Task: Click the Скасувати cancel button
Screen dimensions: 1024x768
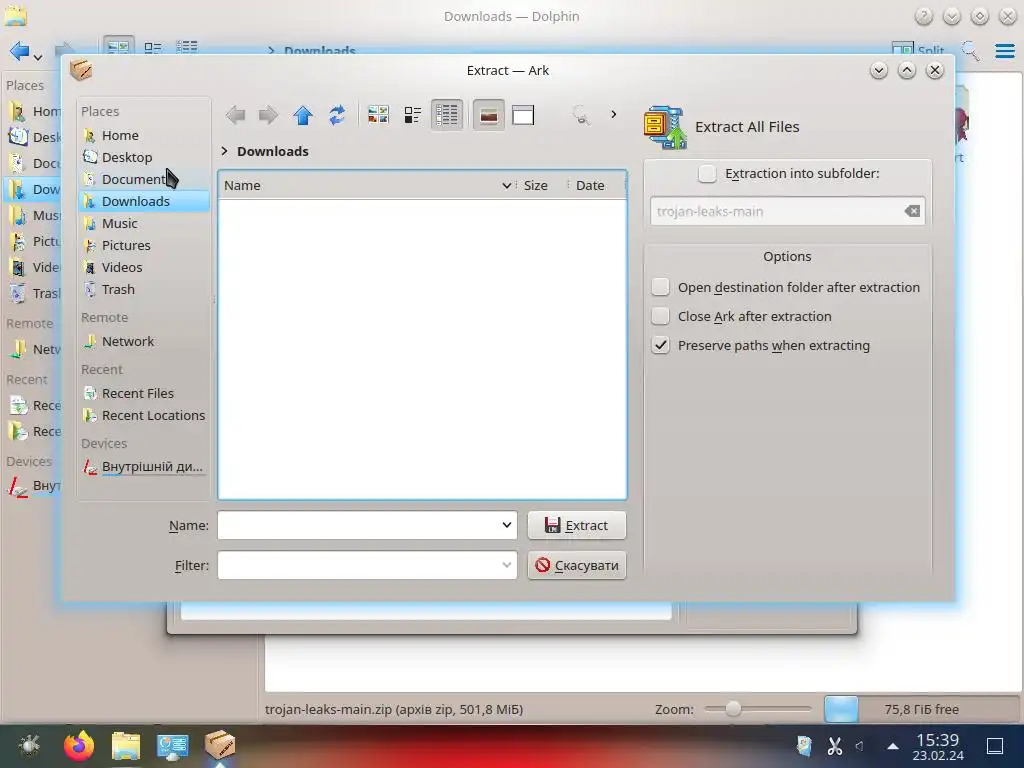Action: coord(577,565)
